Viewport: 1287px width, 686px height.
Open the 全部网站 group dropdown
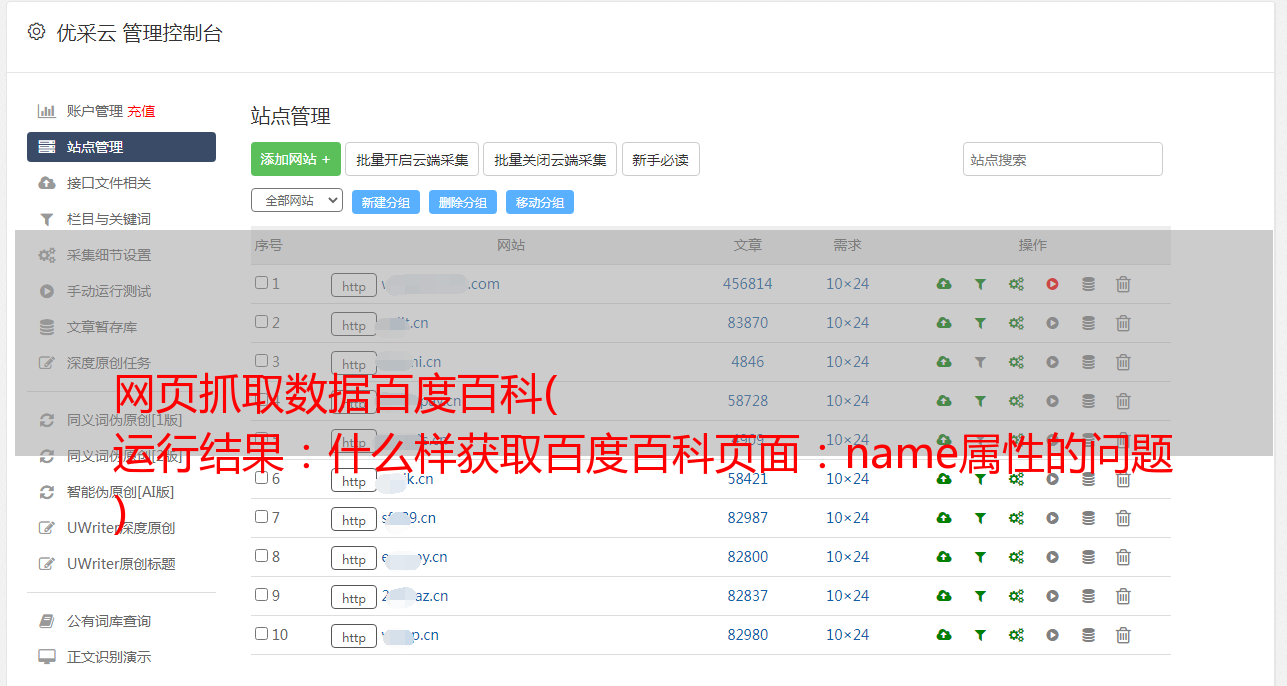tap(297, 201)
